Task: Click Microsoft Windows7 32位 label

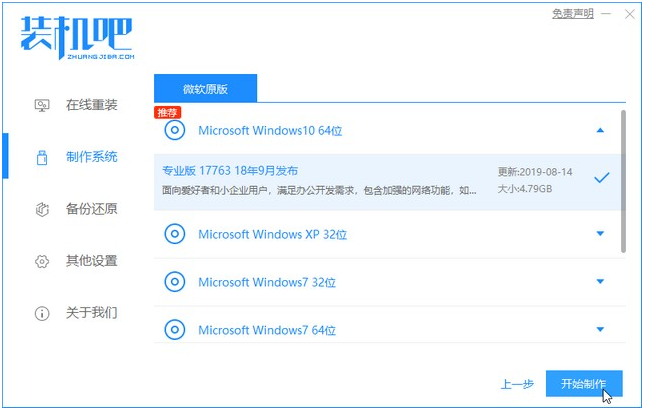Action: 267,283
